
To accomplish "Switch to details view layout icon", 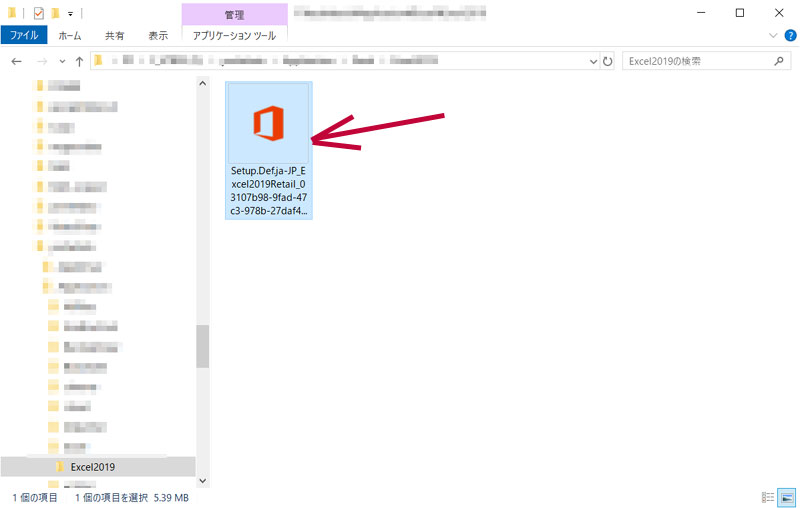I will tap(768, 497).
